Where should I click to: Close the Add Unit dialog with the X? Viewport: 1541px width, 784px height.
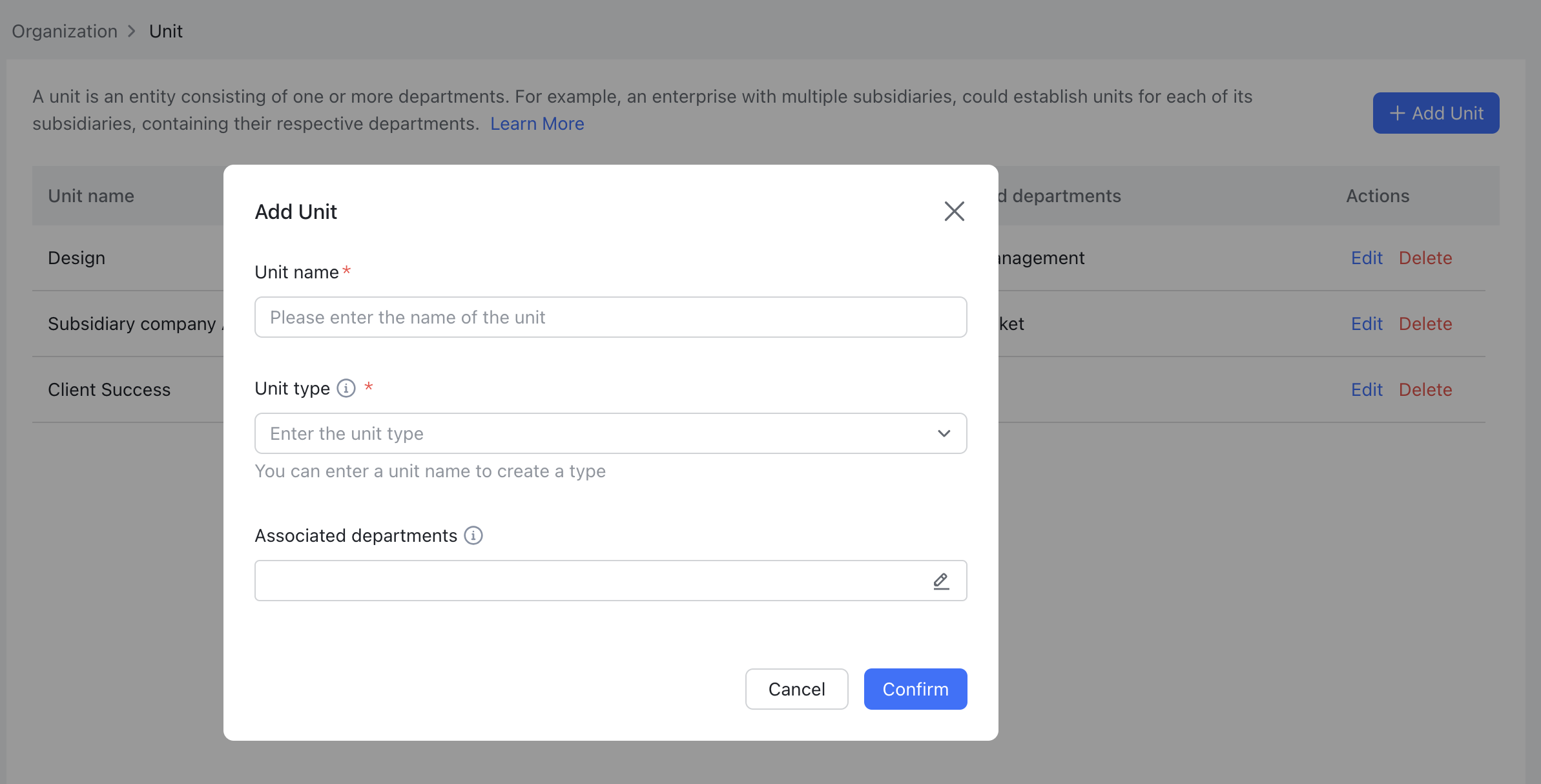click(955, 211)
